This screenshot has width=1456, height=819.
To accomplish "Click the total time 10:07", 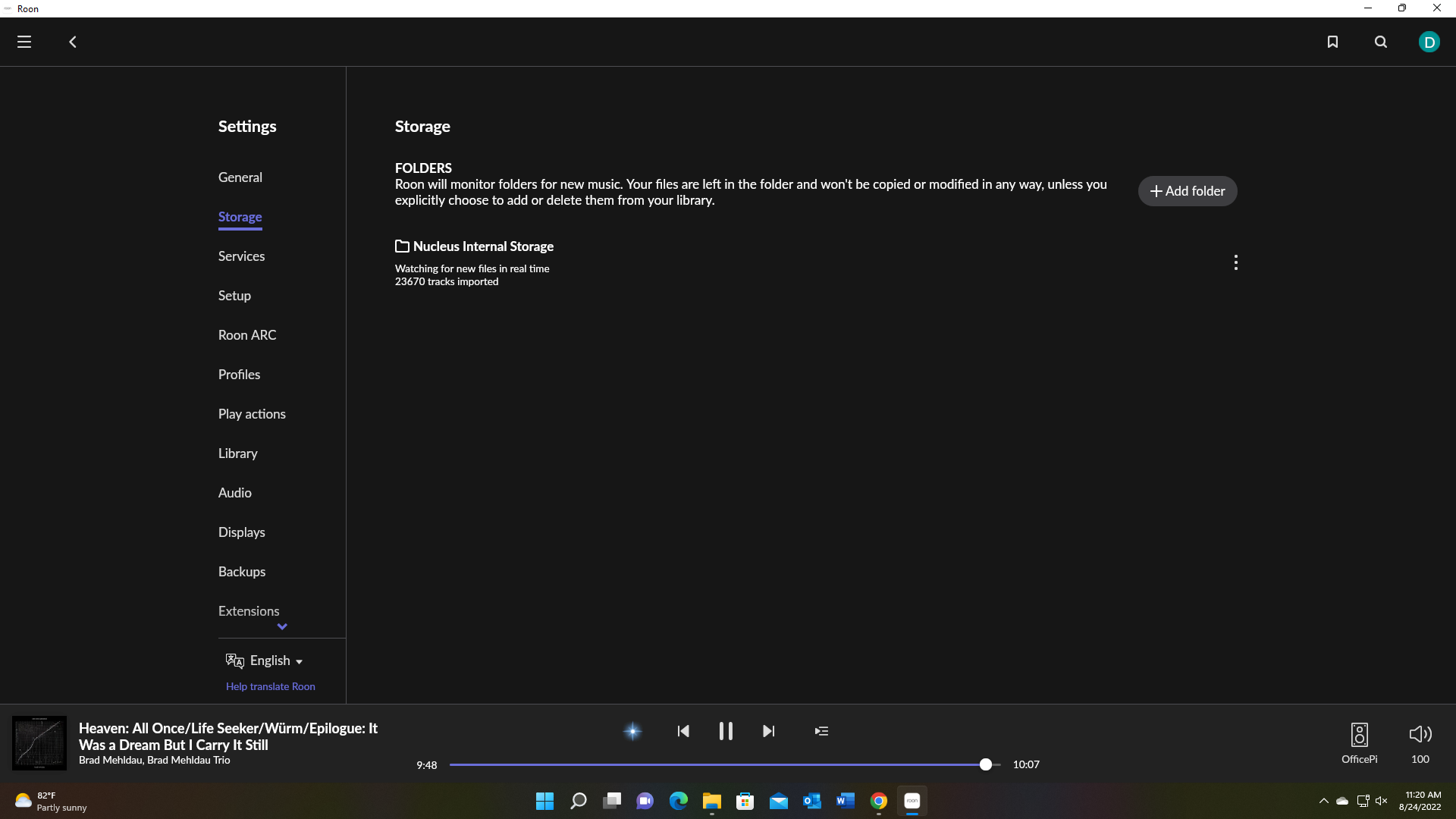I will coord(1026,764).
